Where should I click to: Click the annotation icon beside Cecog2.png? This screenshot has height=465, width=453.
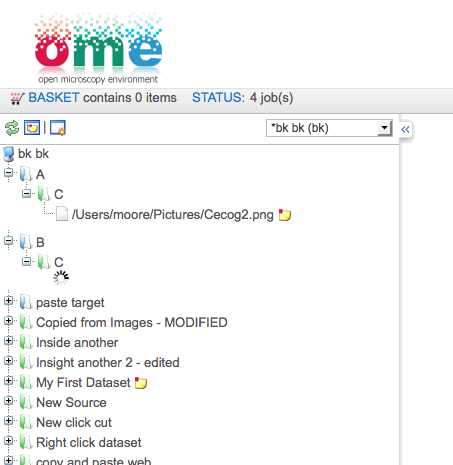pyautogui.click(x=284, y=215)
